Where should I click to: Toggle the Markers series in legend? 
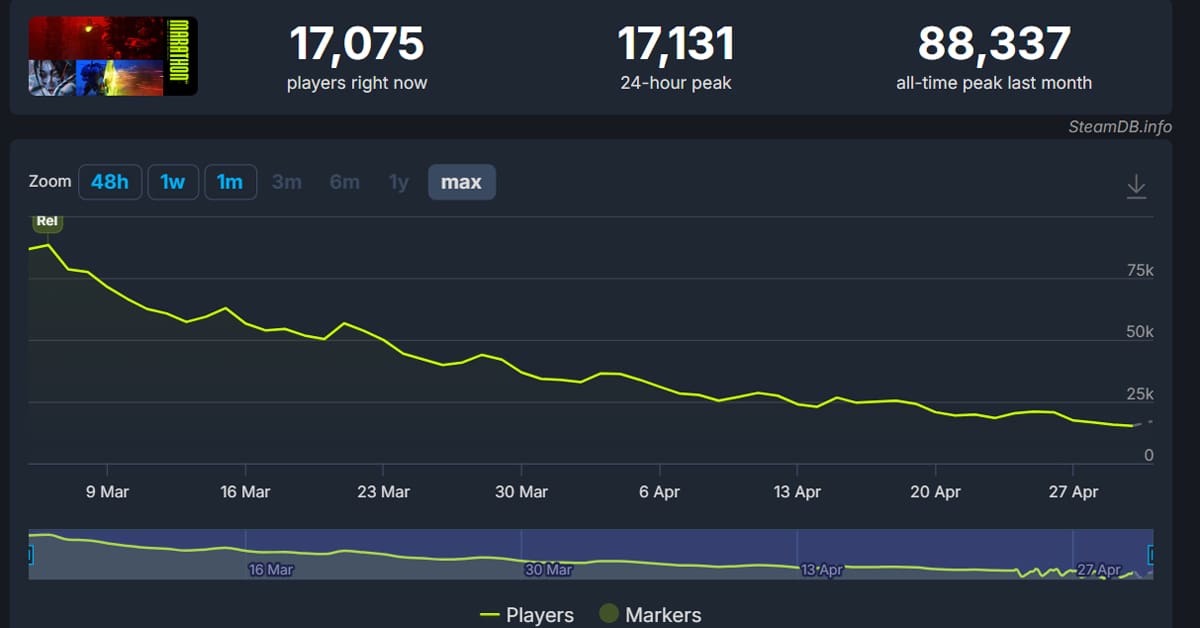(650, 615)
